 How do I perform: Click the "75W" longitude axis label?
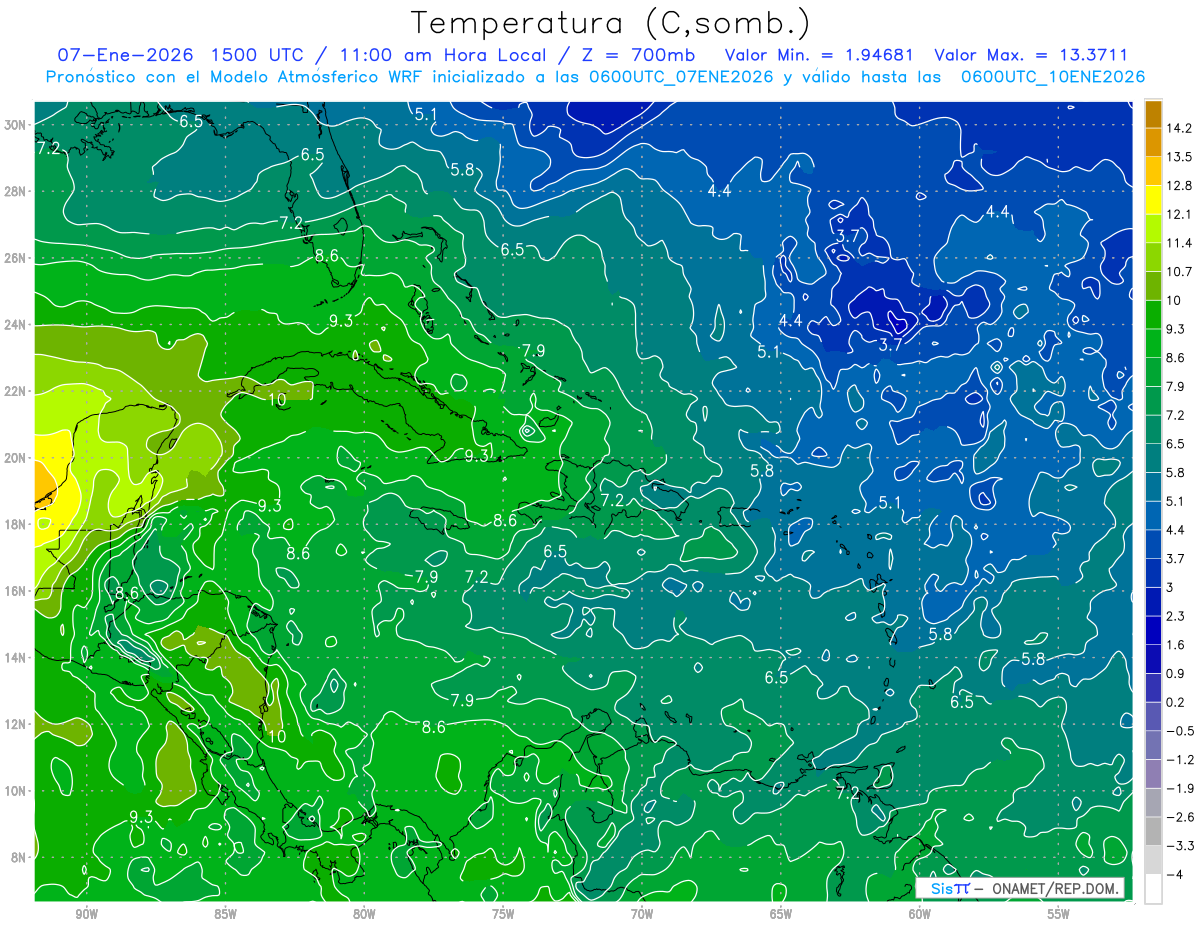point(503,914)
